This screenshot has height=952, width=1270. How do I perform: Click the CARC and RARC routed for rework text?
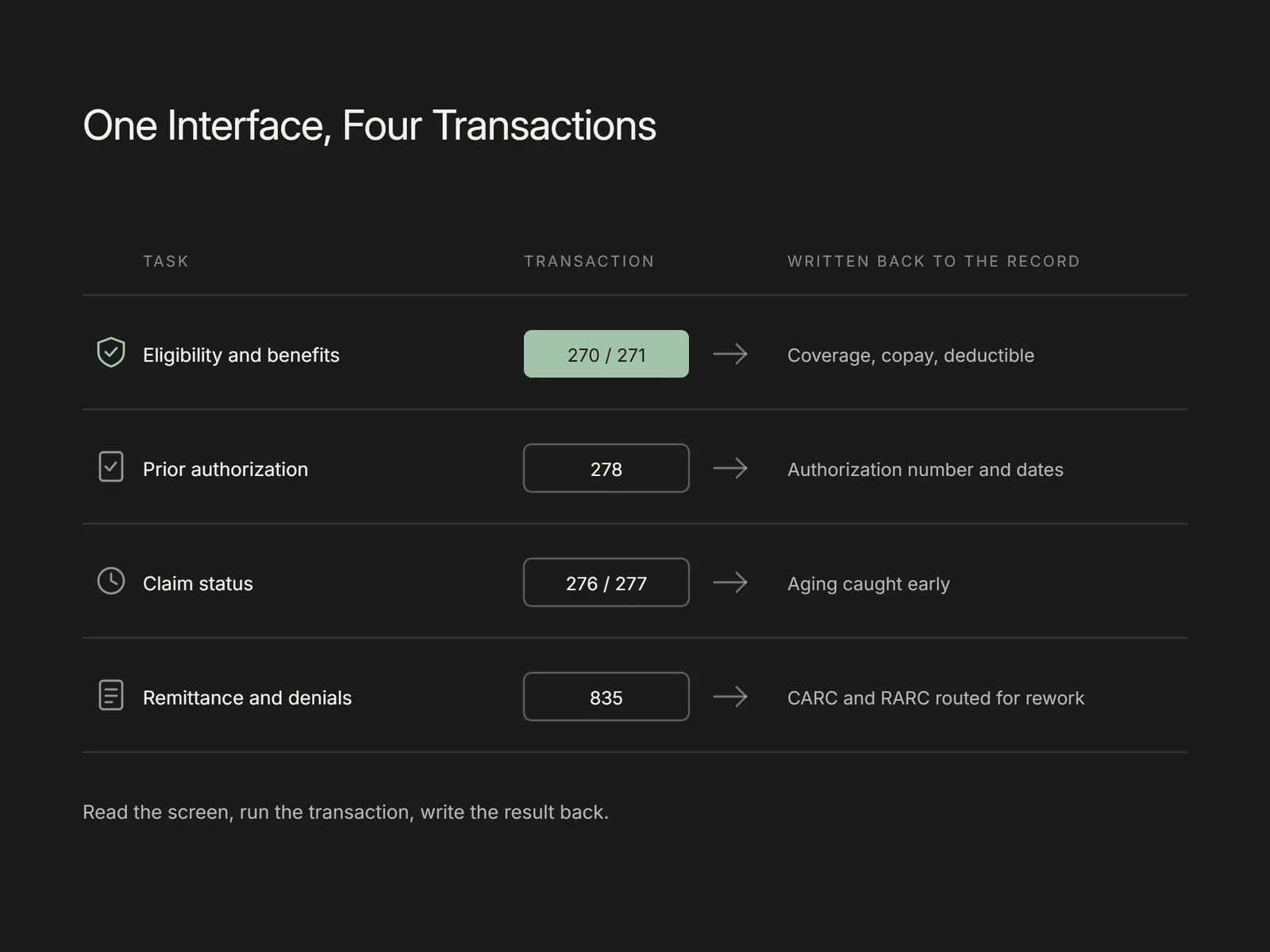pos(936,698)
